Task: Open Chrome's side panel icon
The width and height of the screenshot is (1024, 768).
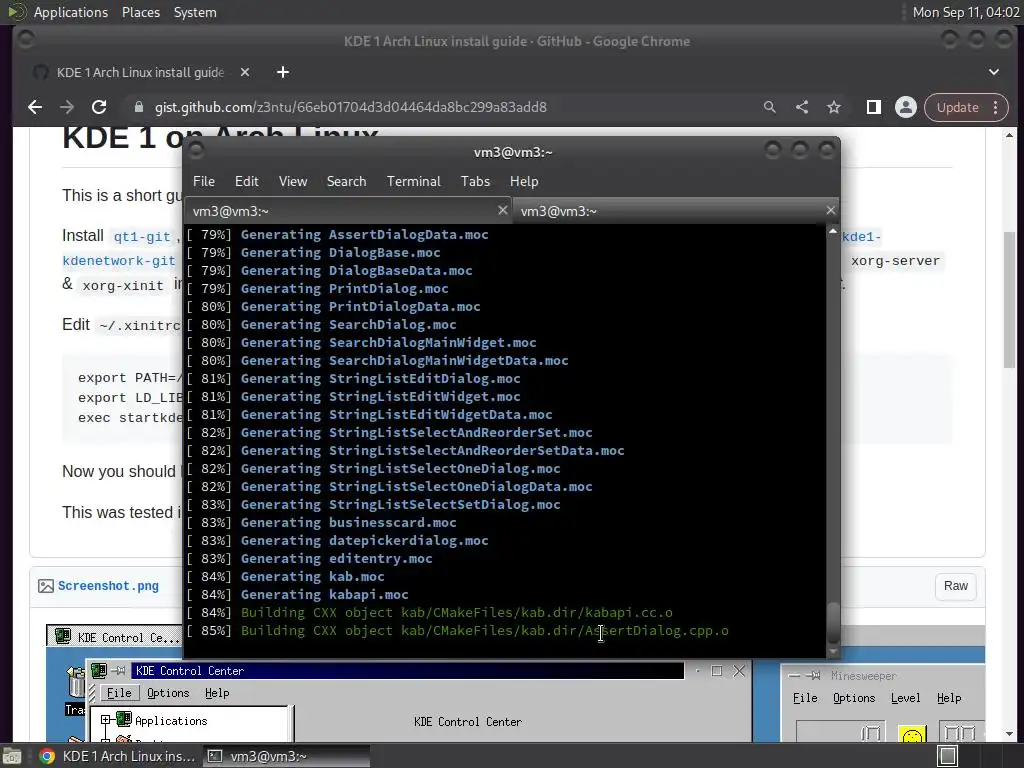Action: point(874,107)
